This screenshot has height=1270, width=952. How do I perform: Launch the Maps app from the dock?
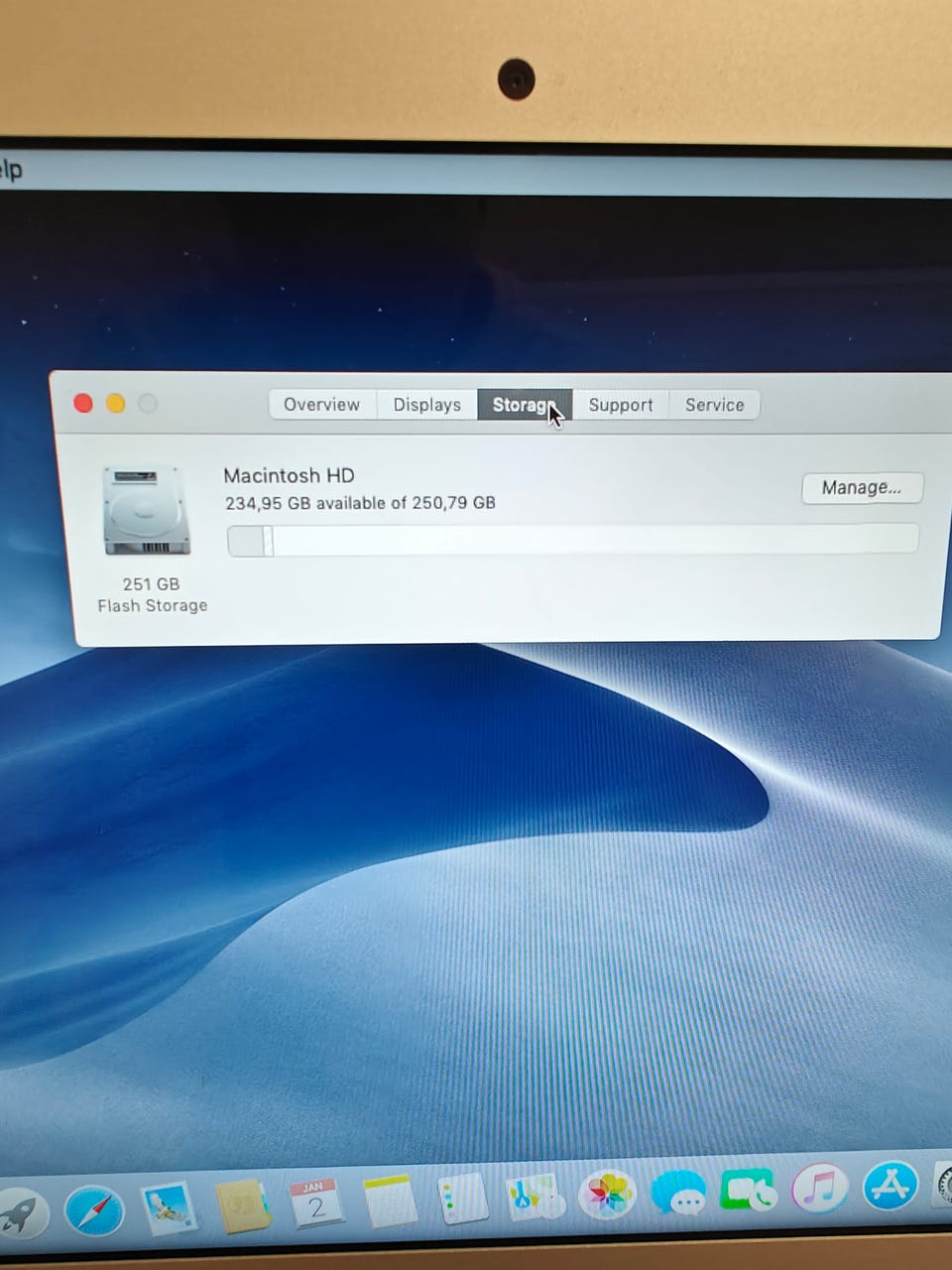tap(535, 1197)
